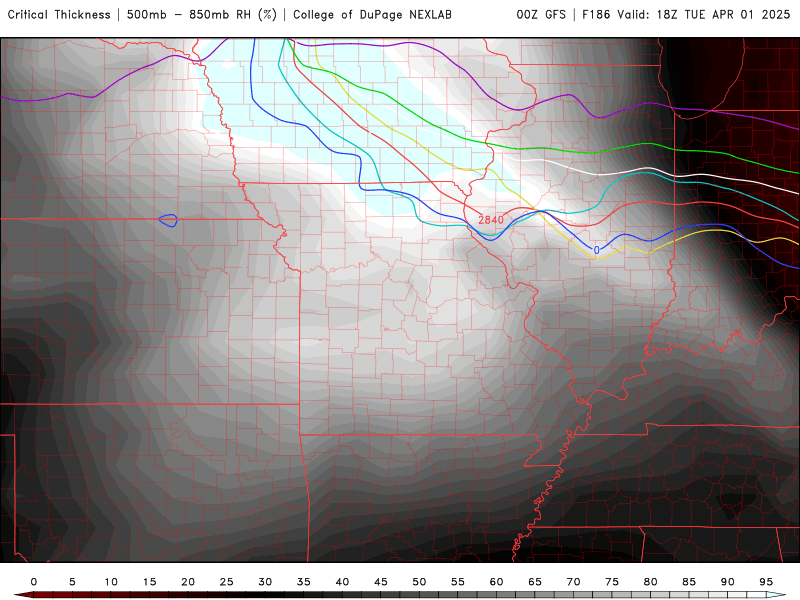
Task: Click the "15" value on the color scale
Action: click(149, 582)
